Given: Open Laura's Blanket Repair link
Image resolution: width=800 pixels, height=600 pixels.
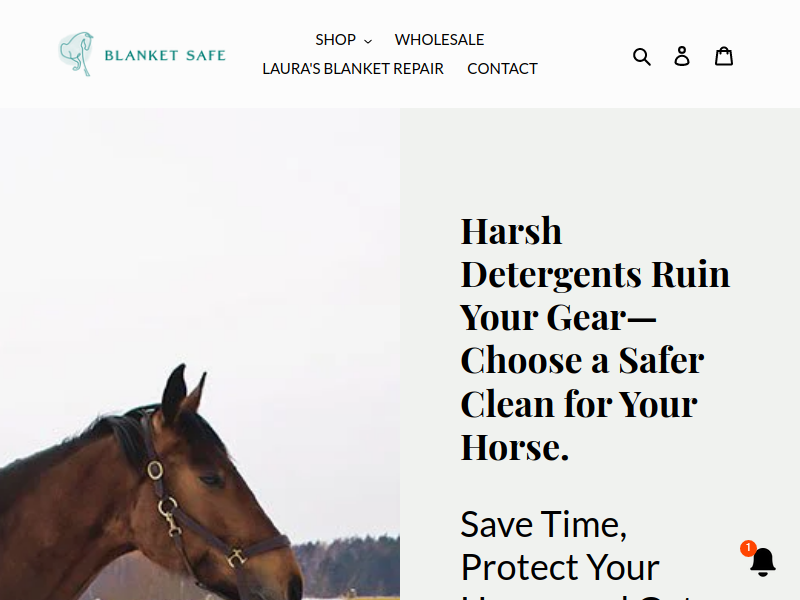Looking at the screenshot, I should coord(353,69).
